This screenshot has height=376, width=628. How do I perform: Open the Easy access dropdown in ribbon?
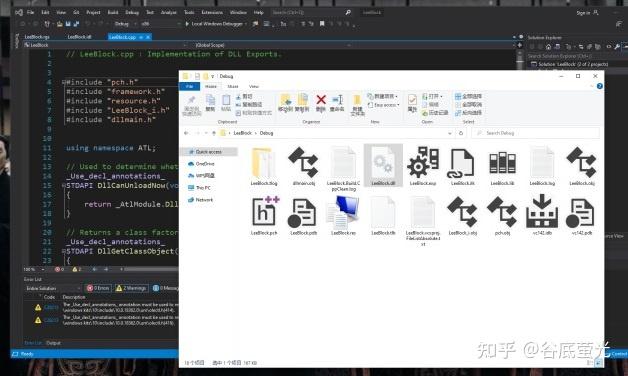pos(383,105)
